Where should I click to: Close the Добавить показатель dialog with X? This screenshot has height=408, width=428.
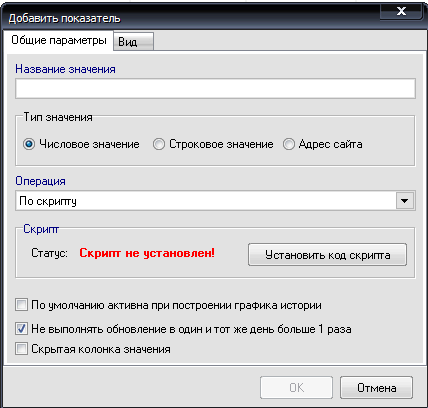pos(401,11)
